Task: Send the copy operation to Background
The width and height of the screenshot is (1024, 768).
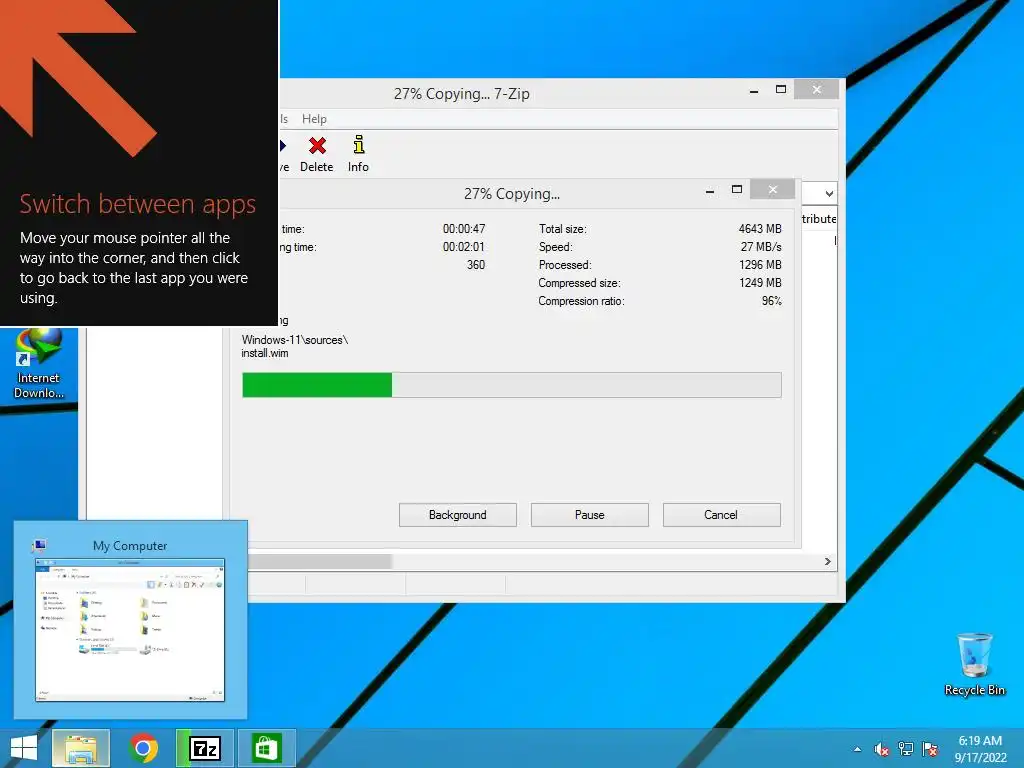Action: click(x=458, y=515)
